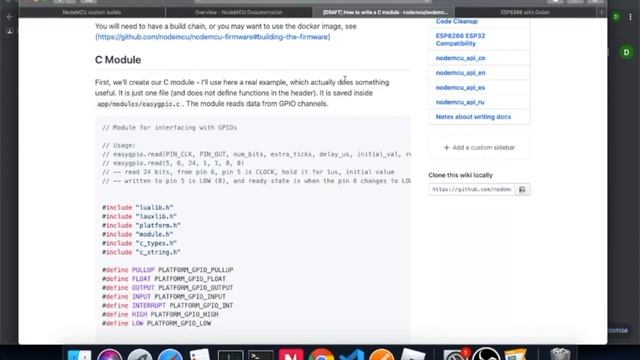Open nodemcu_api_ru wiki page
This screenshot has height=360, width=640.
point(460,102)
